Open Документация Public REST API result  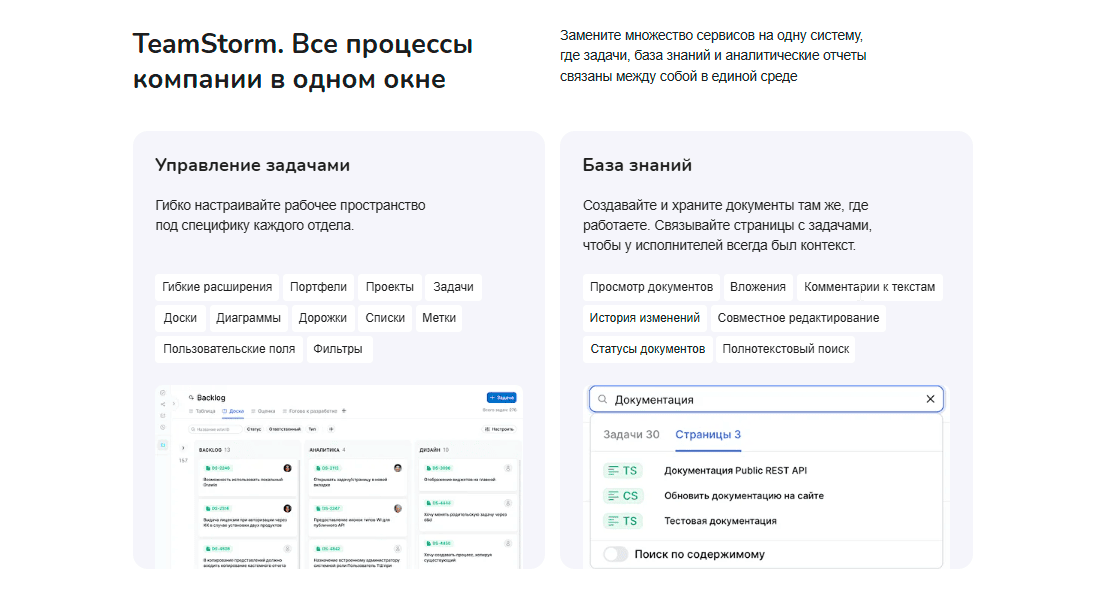tap(735, 471)
